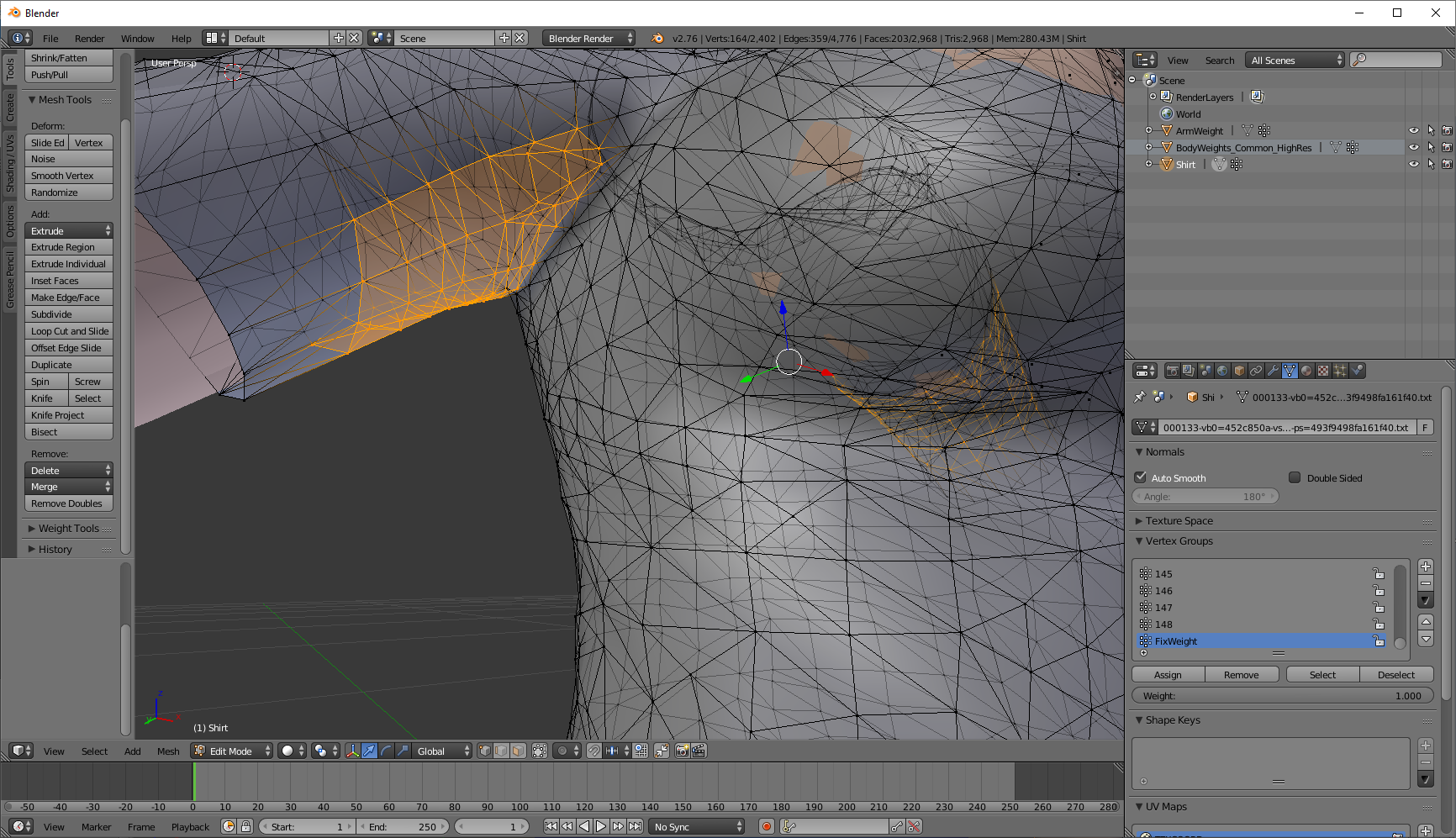Select the rotate manipulator icon
Screen dimensions: 1456x838
pyautogui.click(x=386, y=751)
